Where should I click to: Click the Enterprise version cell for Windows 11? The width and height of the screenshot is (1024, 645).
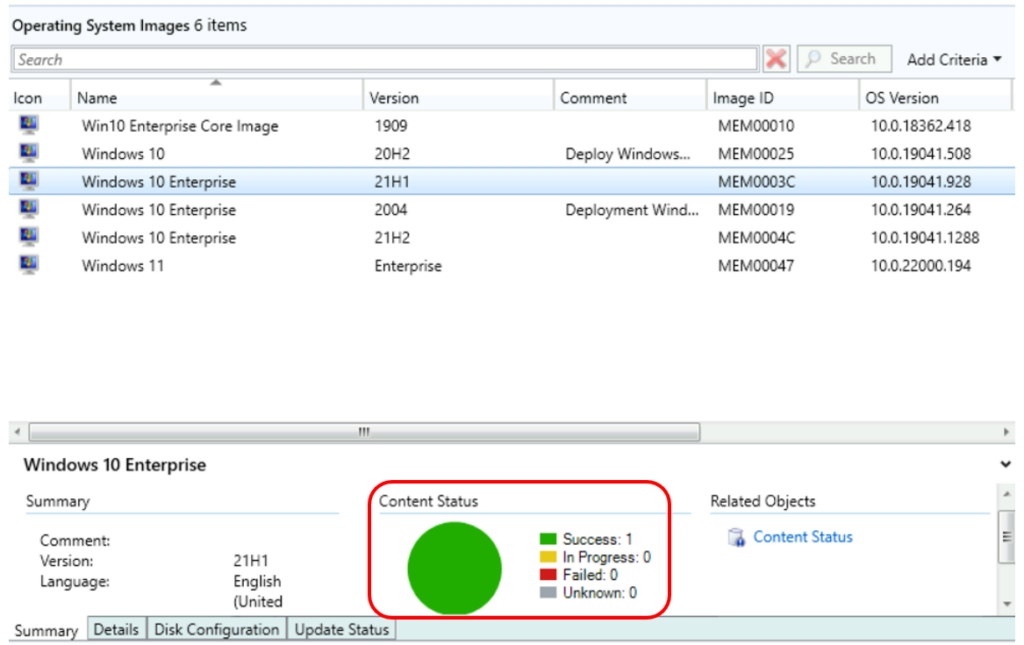408,266
